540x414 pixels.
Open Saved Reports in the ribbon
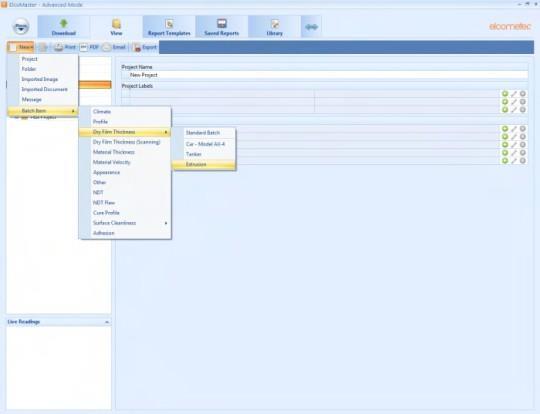pos(221,27)
